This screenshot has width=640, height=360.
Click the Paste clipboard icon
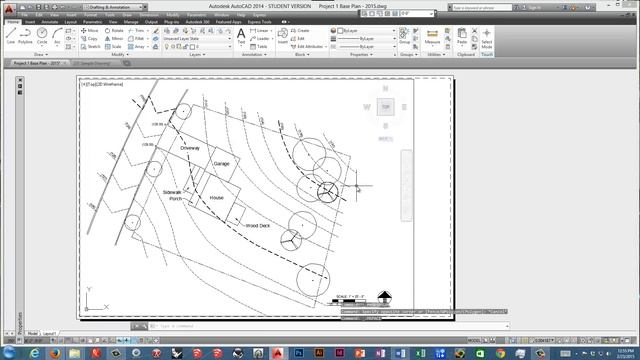462,36
